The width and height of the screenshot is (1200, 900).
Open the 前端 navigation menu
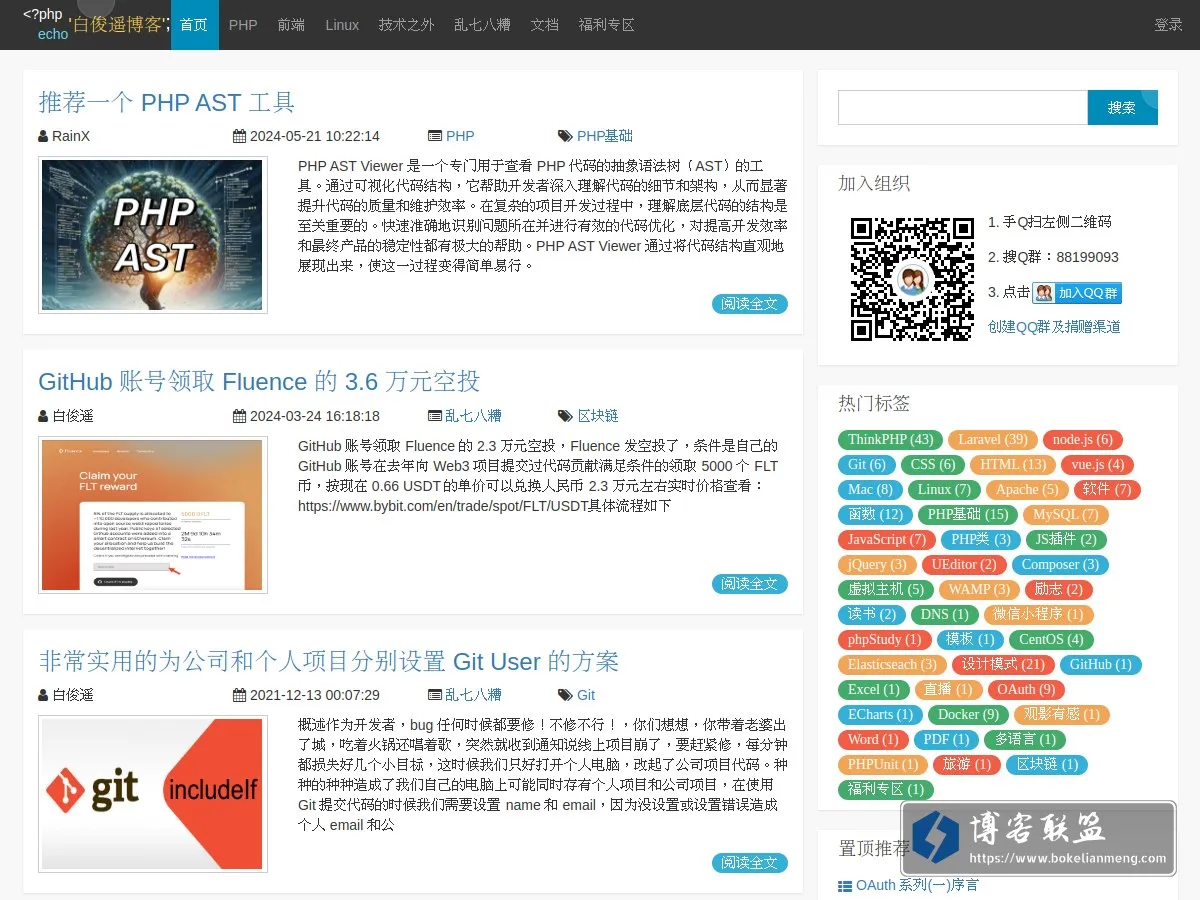click(x=291, y=25)
